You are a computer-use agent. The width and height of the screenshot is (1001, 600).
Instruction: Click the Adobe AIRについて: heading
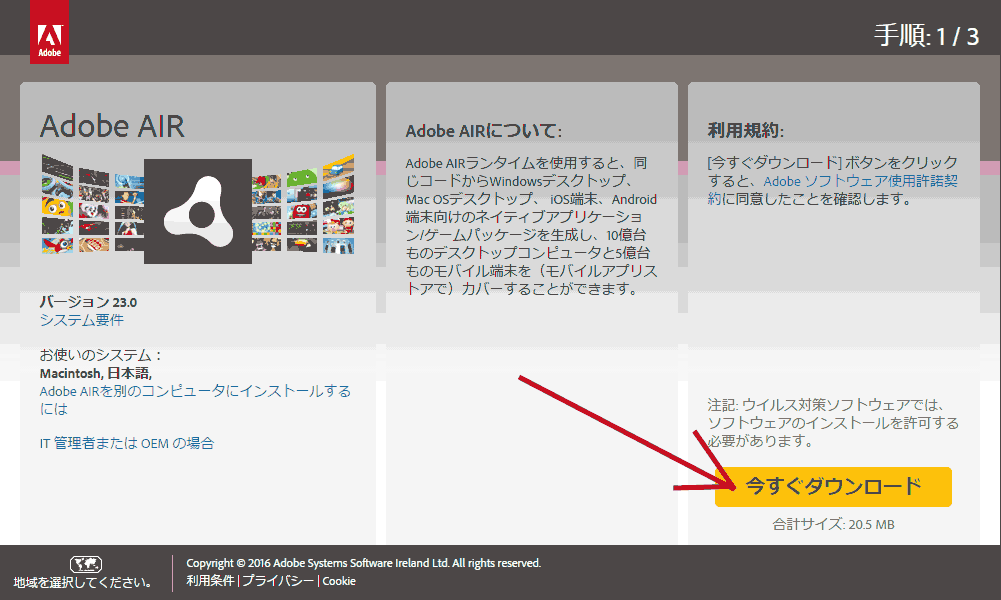(484, 131)
